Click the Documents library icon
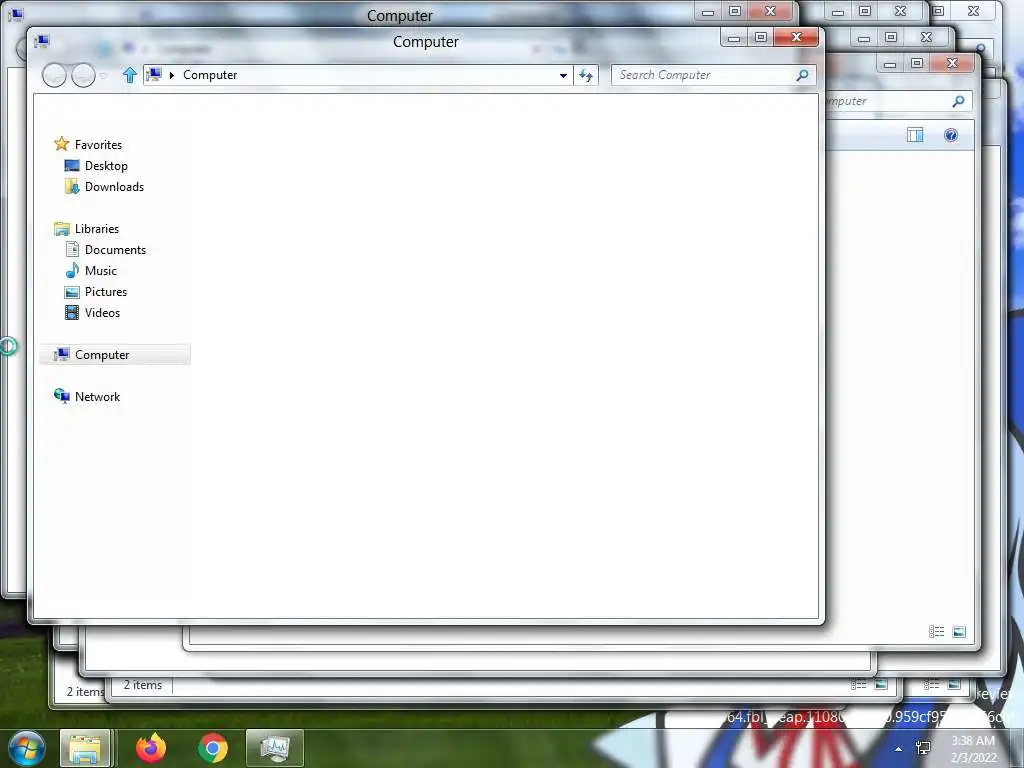1024x768 pixels. (72, 249)
